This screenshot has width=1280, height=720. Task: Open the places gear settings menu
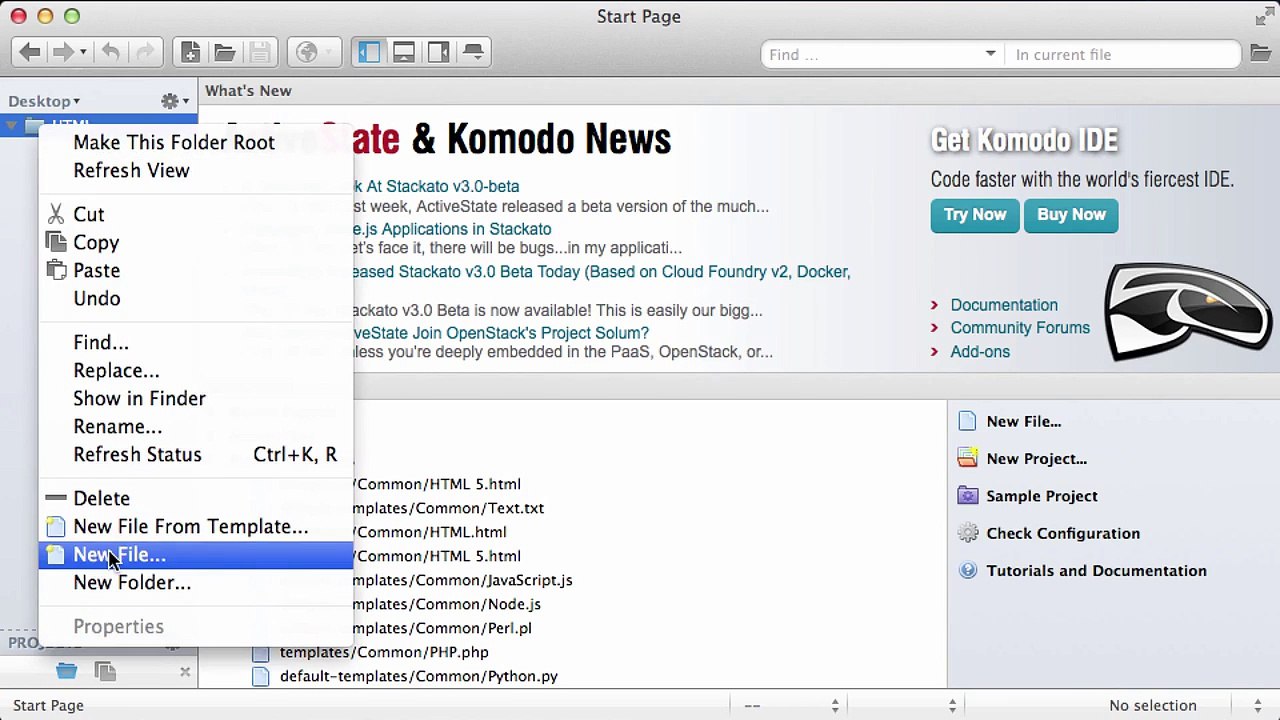[x=175, y=100]
